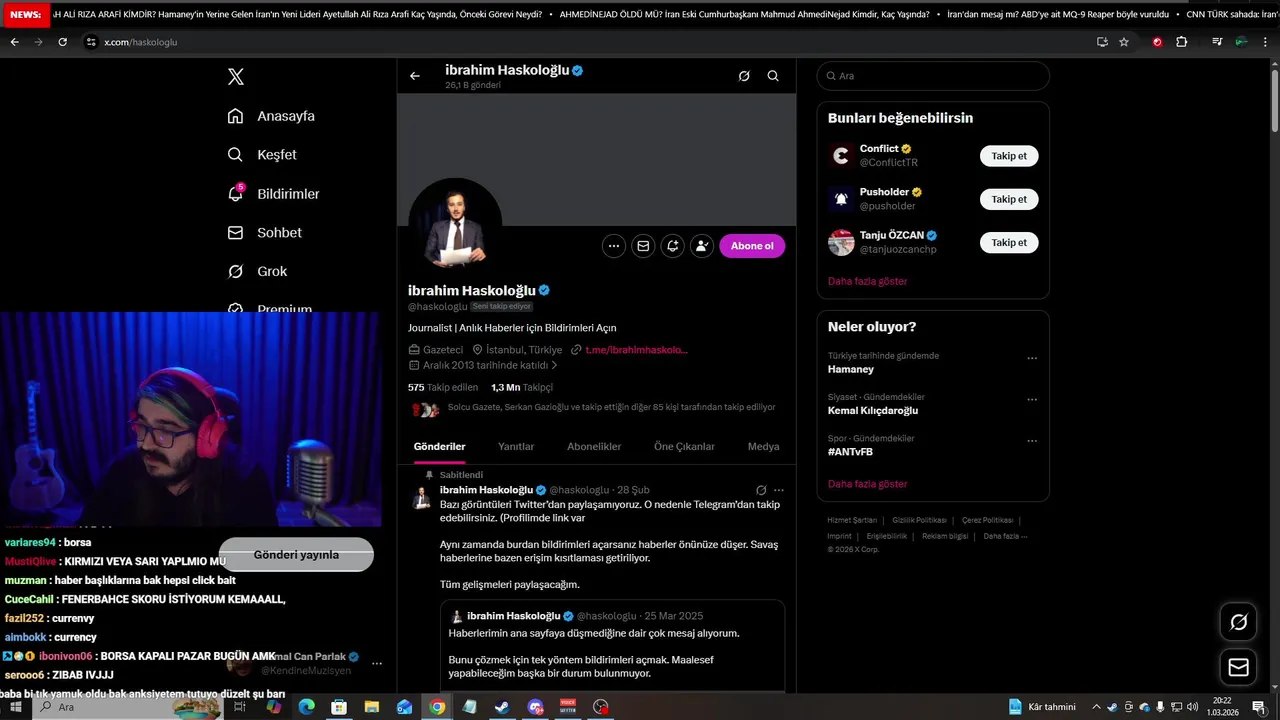Open more options for #ANTvFB trend
Viewport: 1280px width, 720px height.
1032,441
